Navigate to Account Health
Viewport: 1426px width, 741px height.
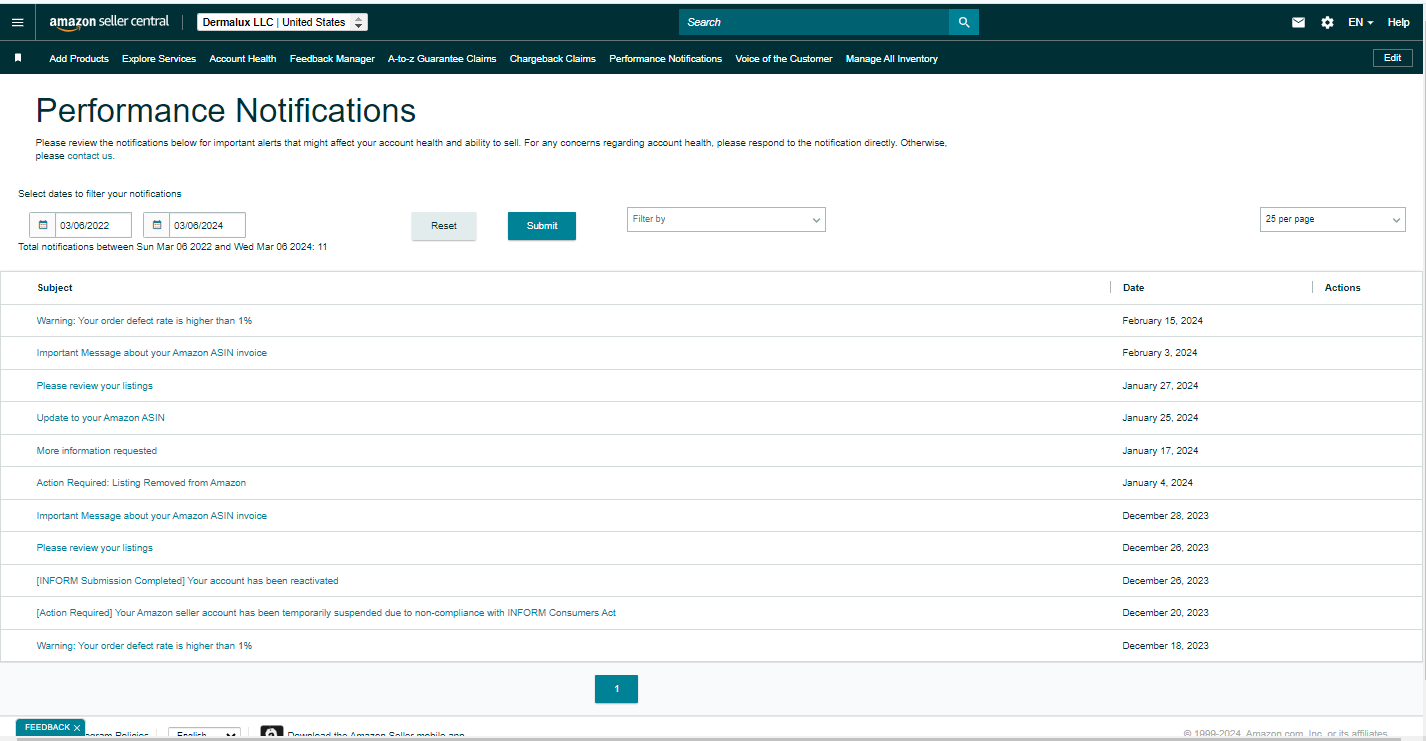[x=243, y=59]
